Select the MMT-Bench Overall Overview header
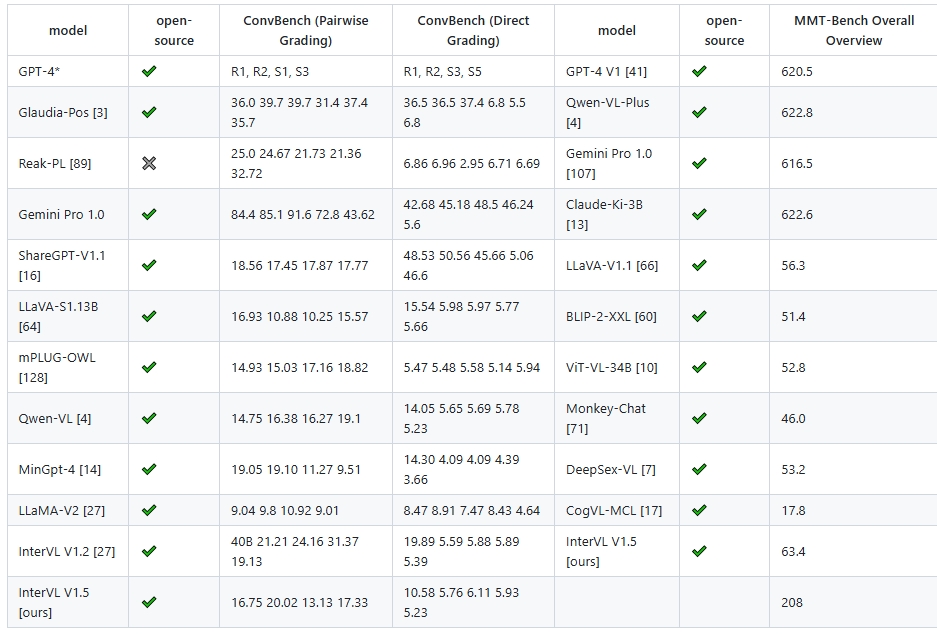Screen dimensions: 937x636 854,30
